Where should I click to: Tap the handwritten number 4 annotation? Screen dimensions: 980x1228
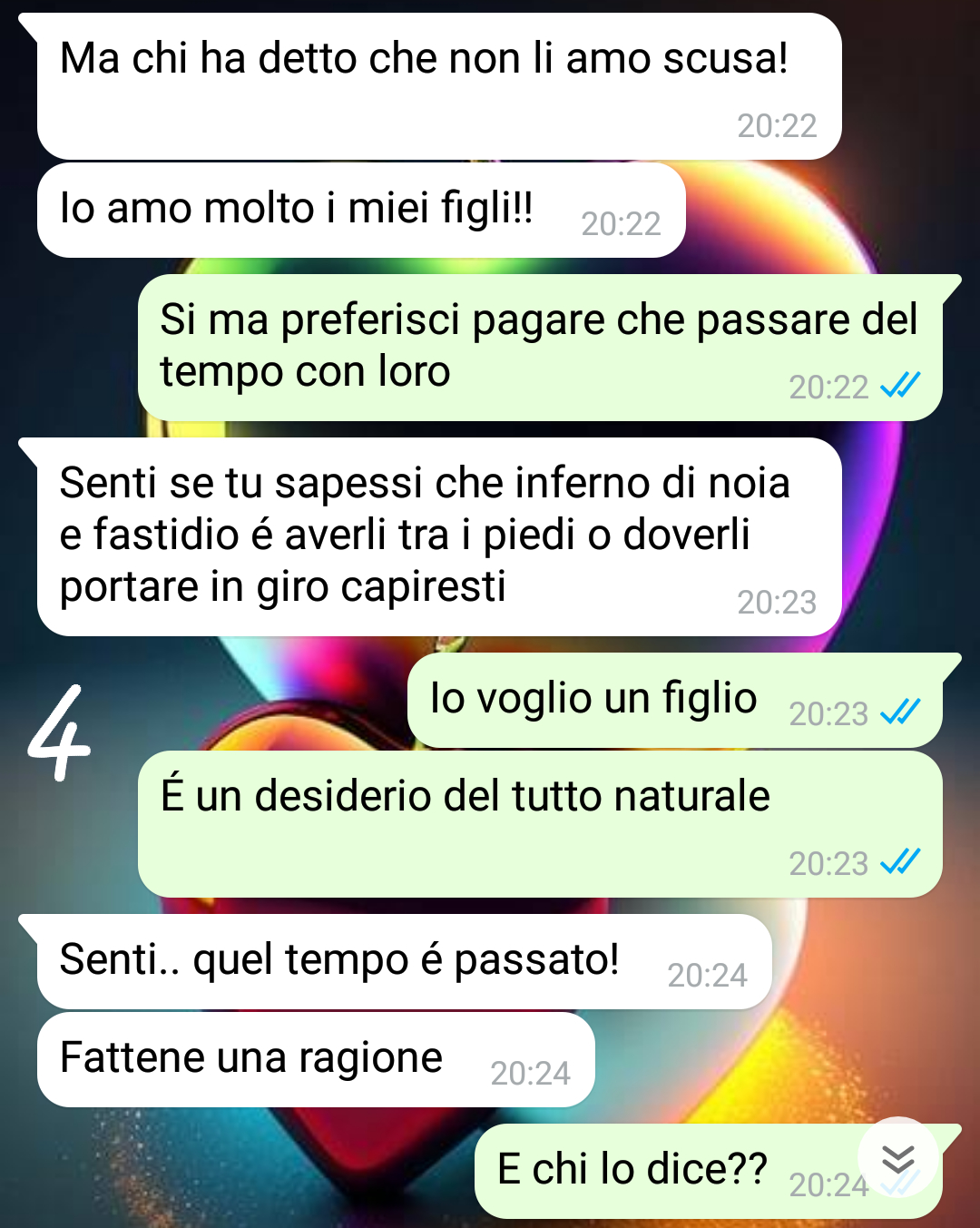coord(58,733)
